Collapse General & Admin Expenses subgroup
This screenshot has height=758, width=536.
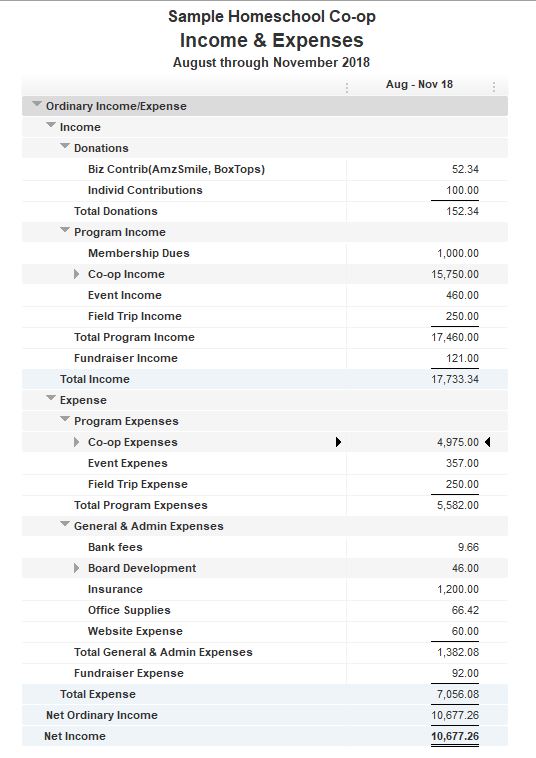click(65, 524)
